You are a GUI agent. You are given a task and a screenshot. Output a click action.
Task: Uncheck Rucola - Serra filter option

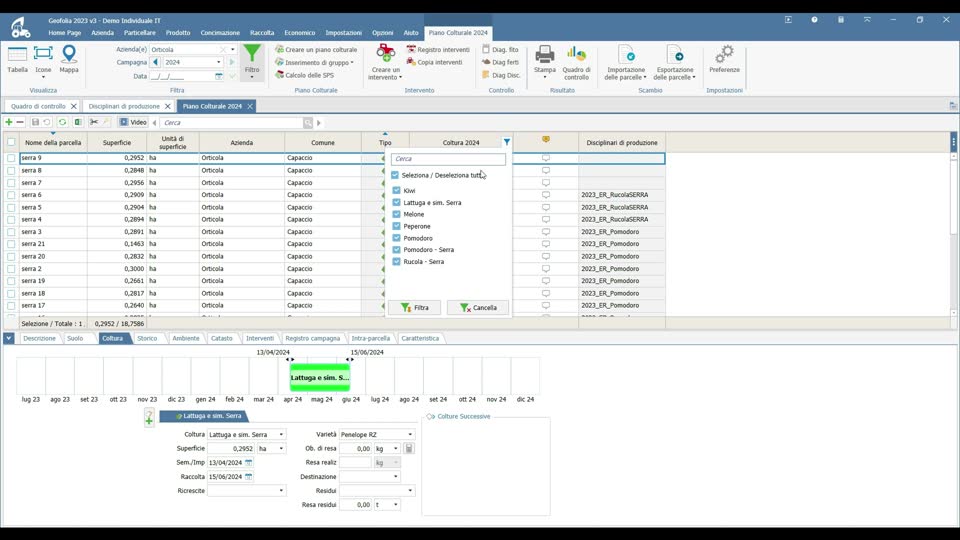click(396, 261)
